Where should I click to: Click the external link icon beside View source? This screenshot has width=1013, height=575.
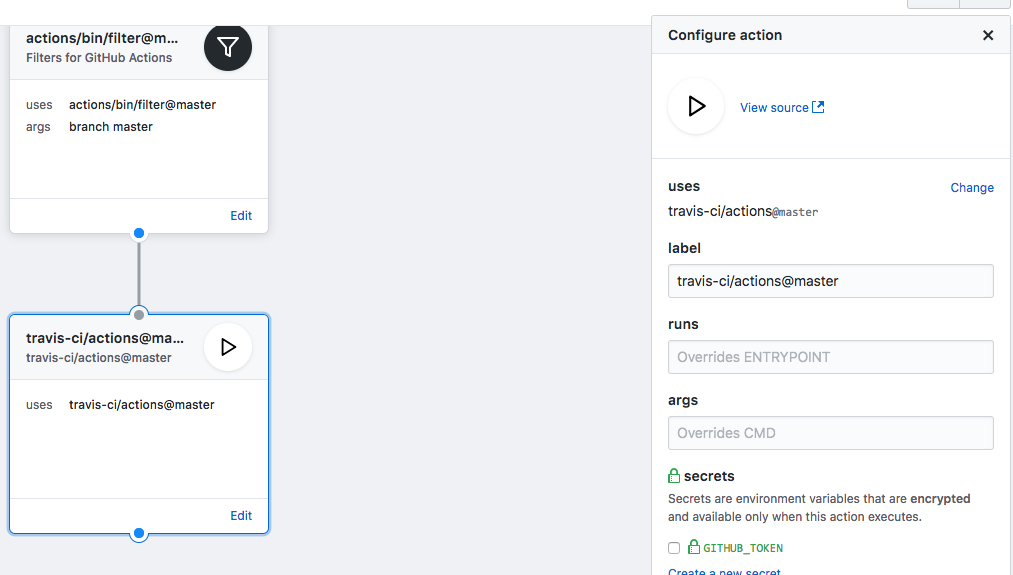pos(818,107)
